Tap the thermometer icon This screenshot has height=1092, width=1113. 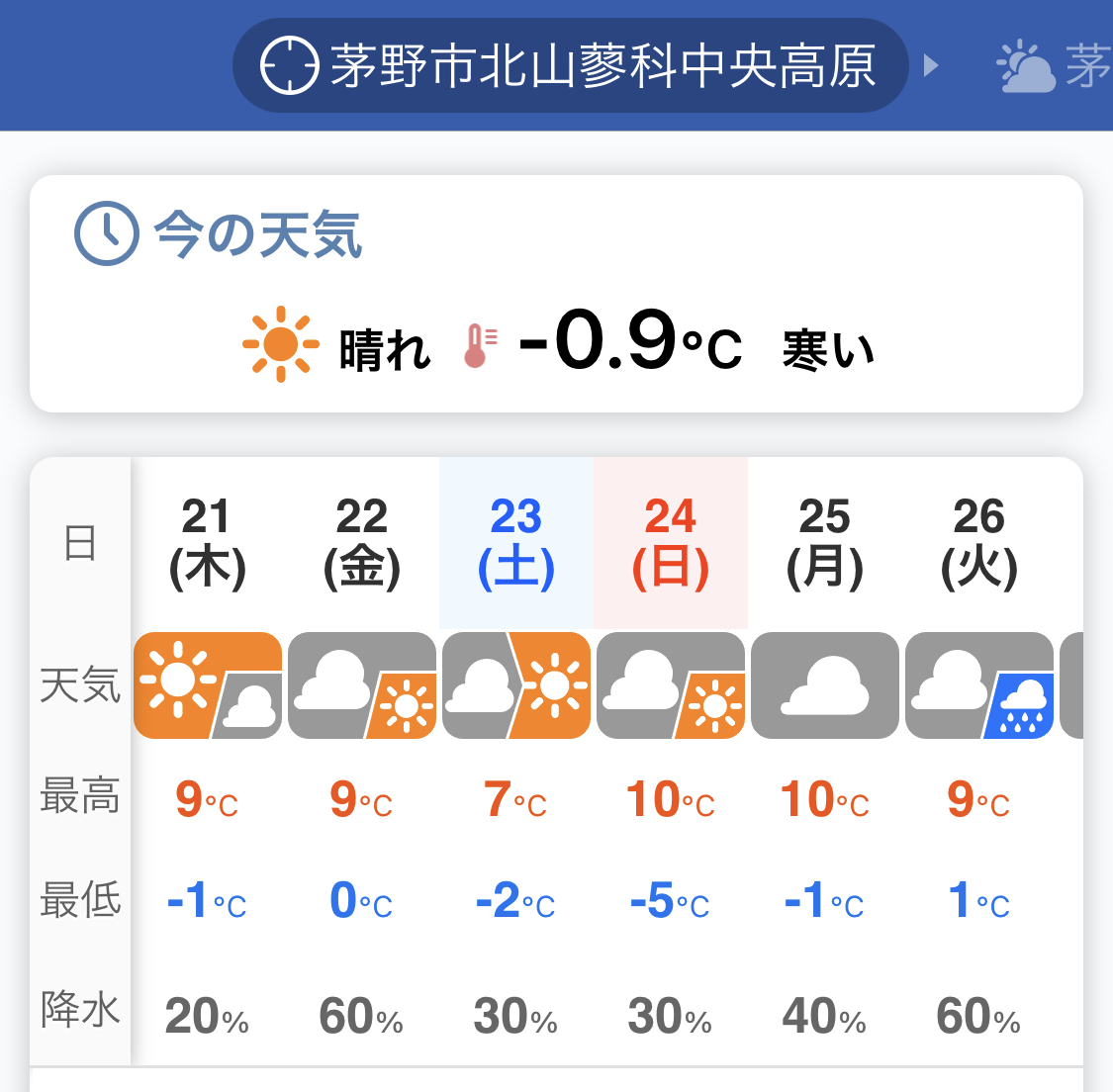(480, 346)
